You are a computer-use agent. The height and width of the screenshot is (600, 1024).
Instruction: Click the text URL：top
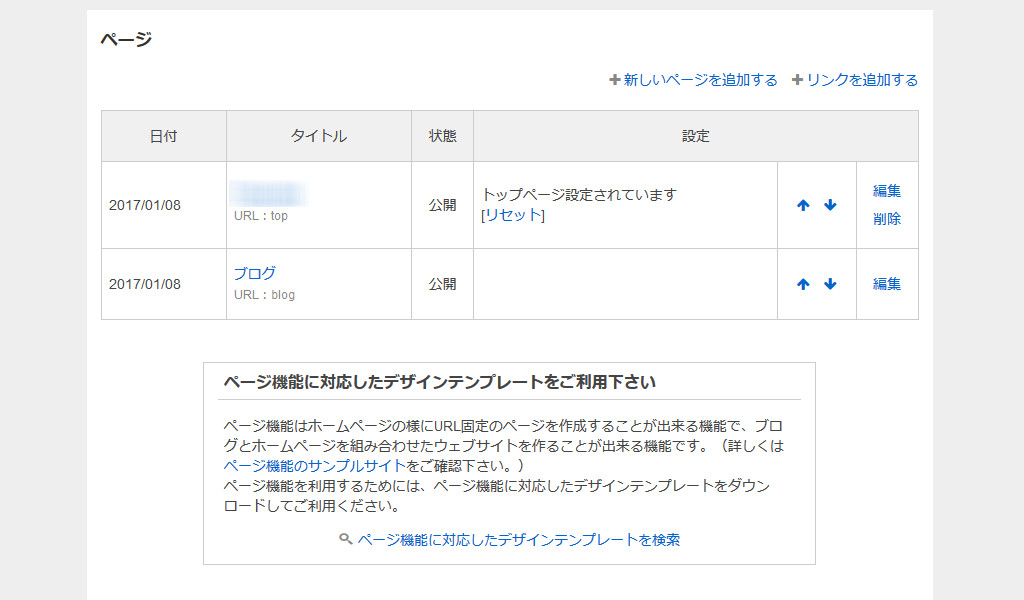(261, 216)
